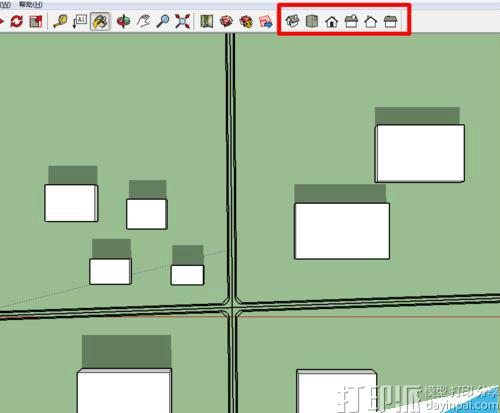Click the Zoom Extents tool

[x=183, y=21]
